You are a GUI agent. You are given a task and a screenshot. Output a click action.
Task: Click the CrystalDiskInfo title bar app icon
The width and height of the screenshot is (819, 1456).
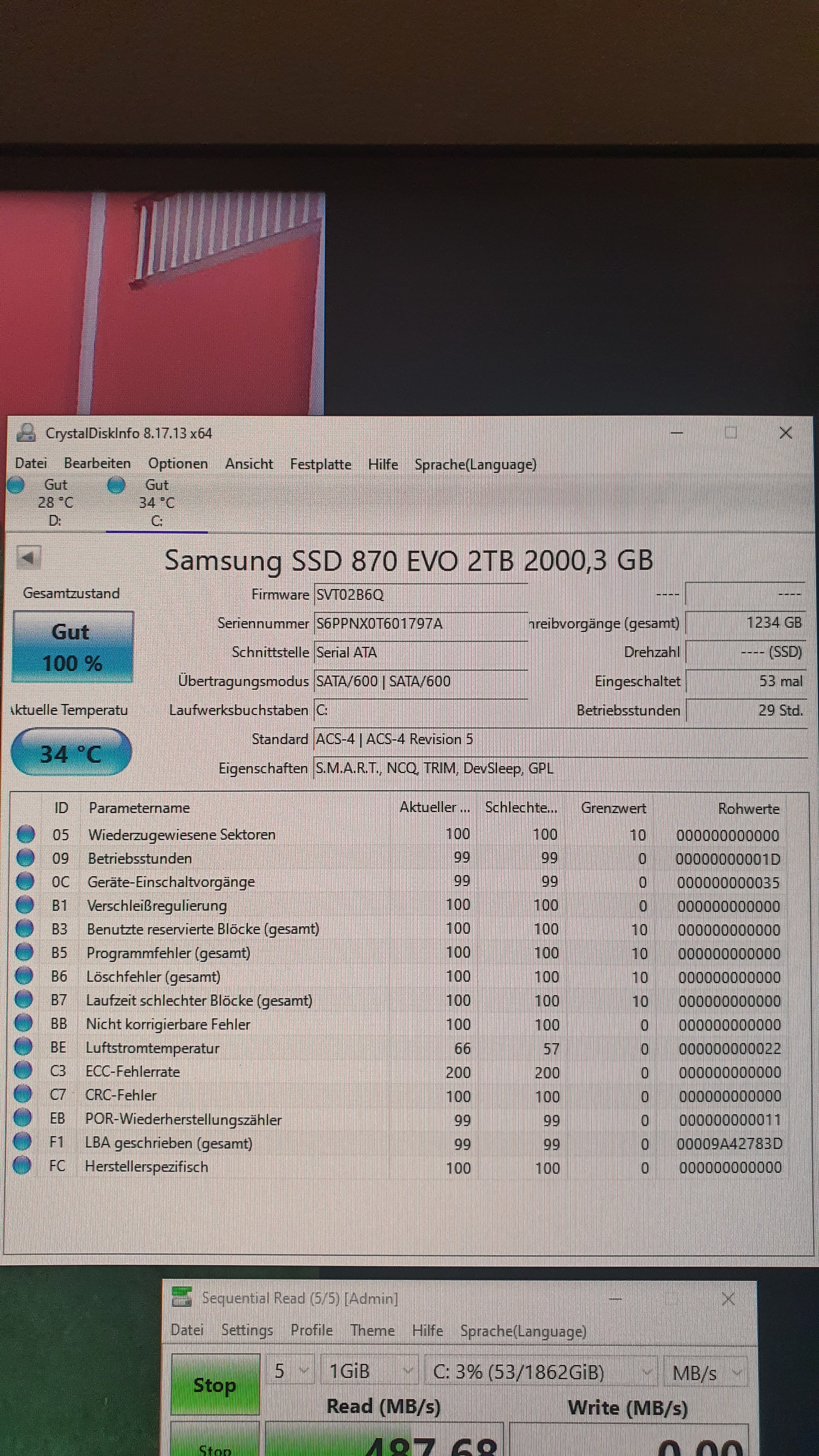tap(25, 433)
